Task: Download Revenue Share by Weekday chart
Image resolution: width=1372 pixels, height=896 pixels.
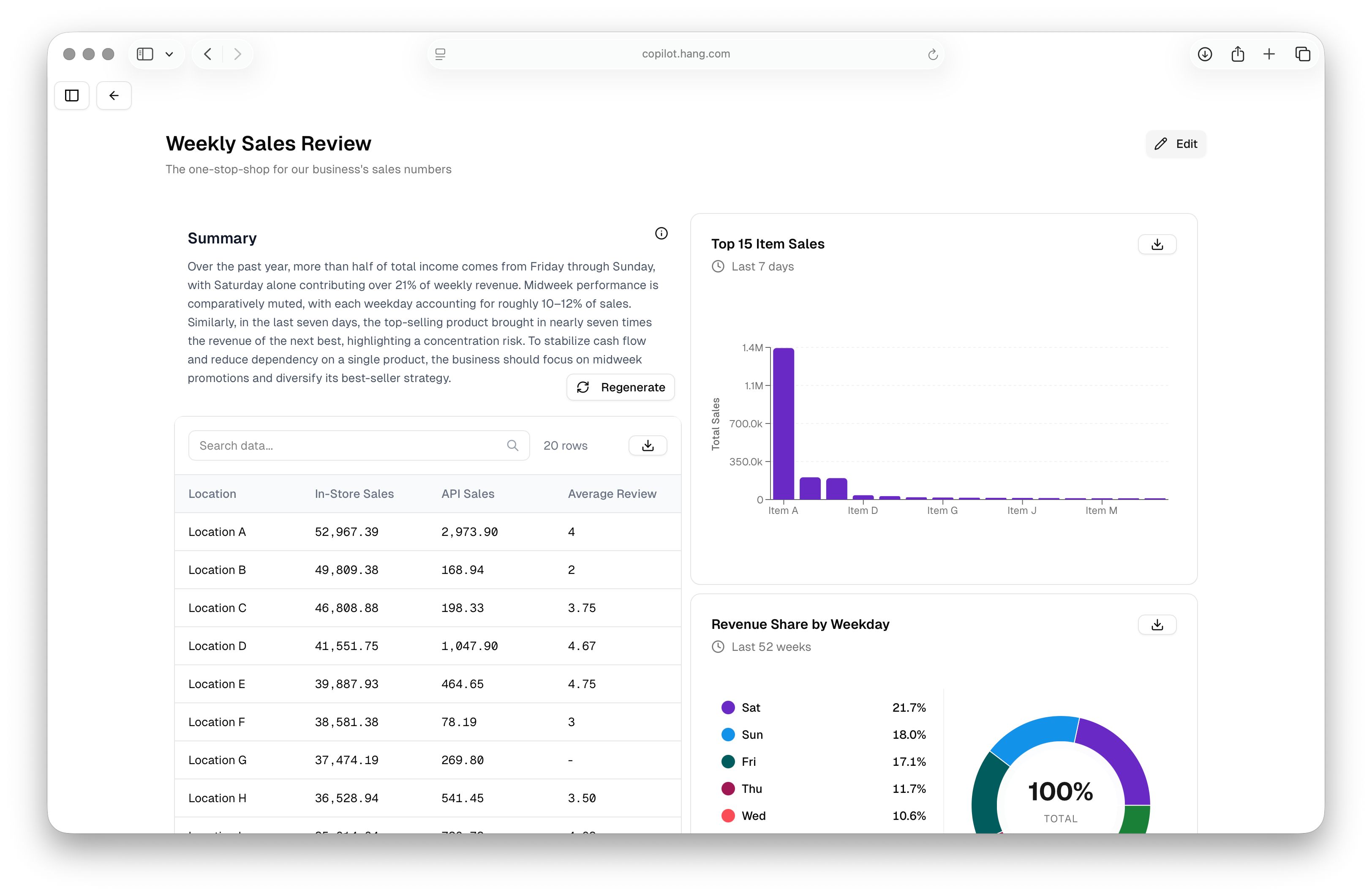Action: (1157, 624)
